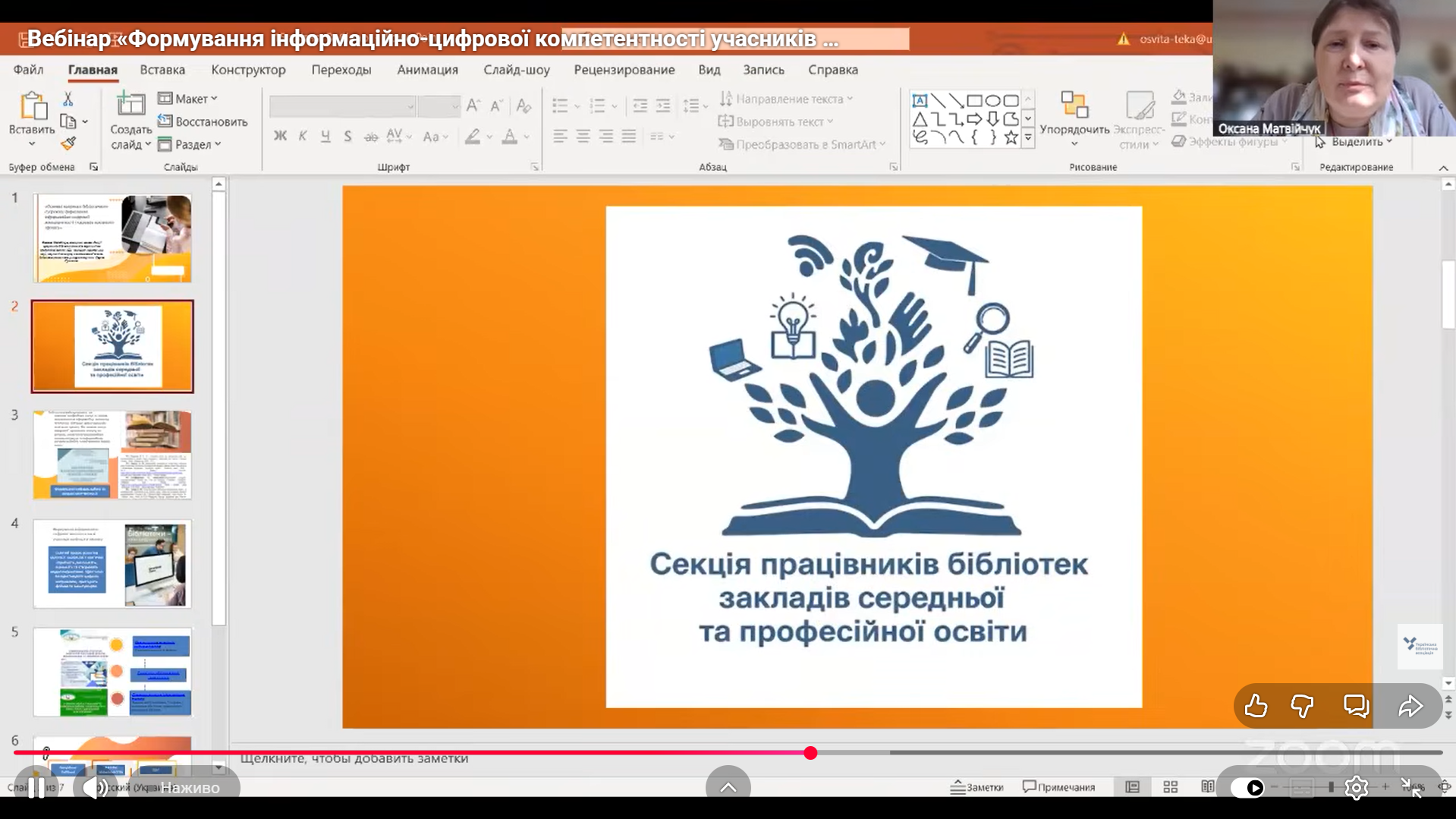Viewport: 1456px width, 819px height.
Task: Open the video comments icon
Action: [1356, 706]
